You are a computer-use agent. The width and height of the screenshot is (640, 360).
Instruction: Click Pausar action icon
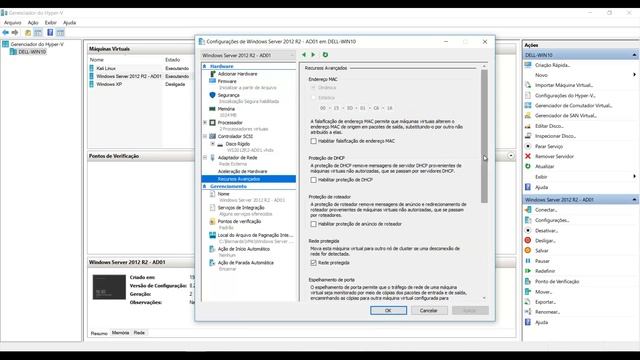tap(528, 261)
